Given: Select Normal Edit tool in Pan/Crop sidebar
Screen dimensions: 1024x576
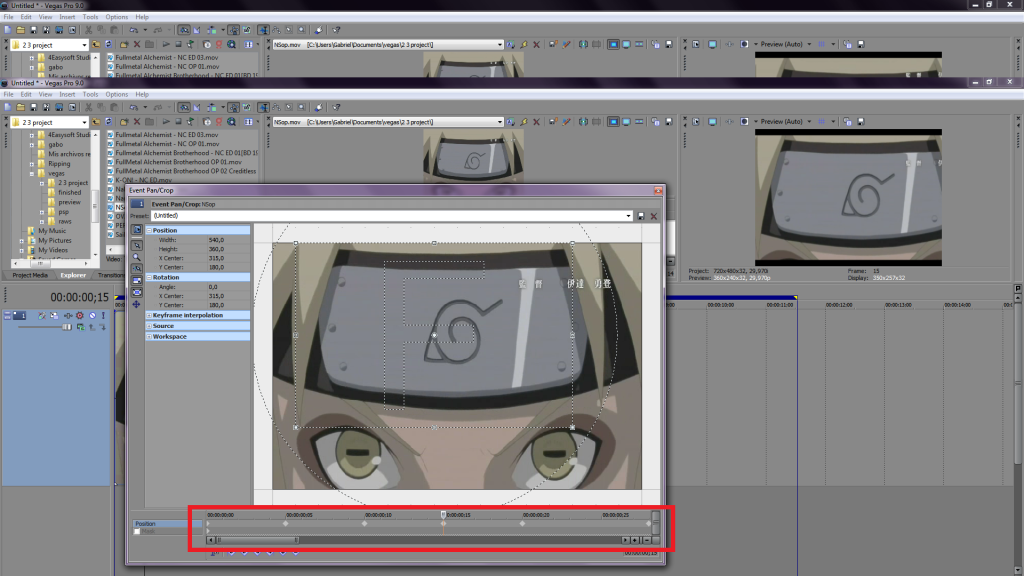Looking at the screenshot, I should [x=136, y=246].
